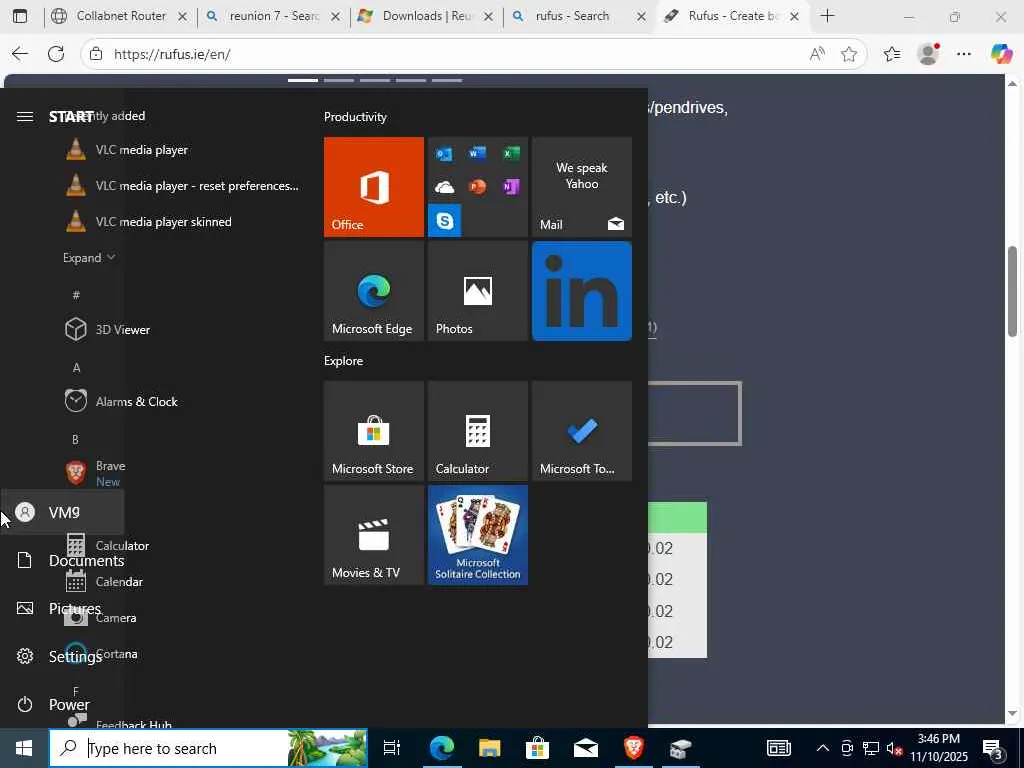The height and width of the screenshot is (768, 1024).
Task: Focus the taskbar search box
Action: pyautogui.click(x=208, y=748)
